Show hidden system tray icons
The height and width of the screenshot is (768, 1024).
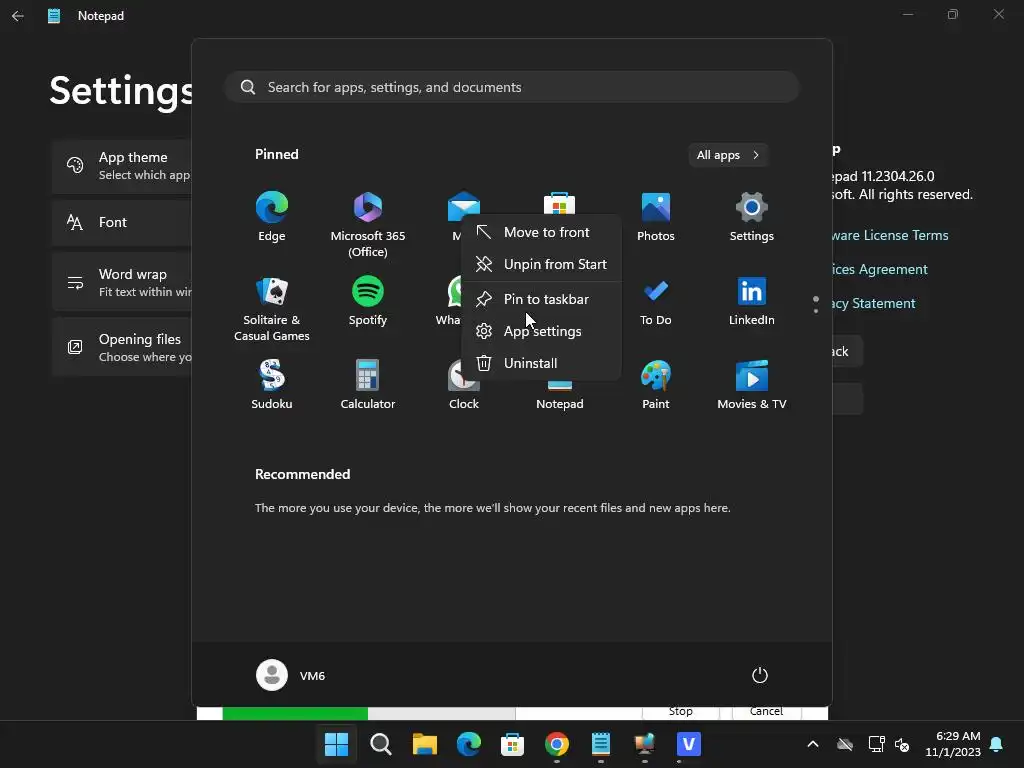[813, 744]
